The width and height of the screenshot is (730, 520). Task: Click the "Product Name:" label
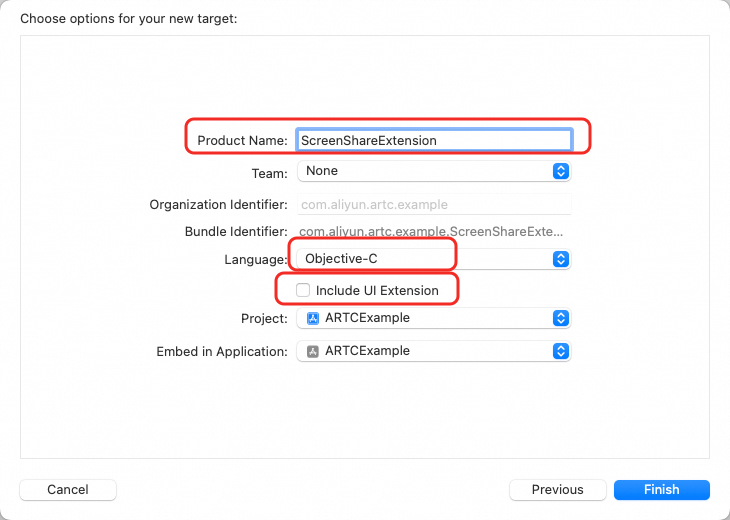coord(242,140)
